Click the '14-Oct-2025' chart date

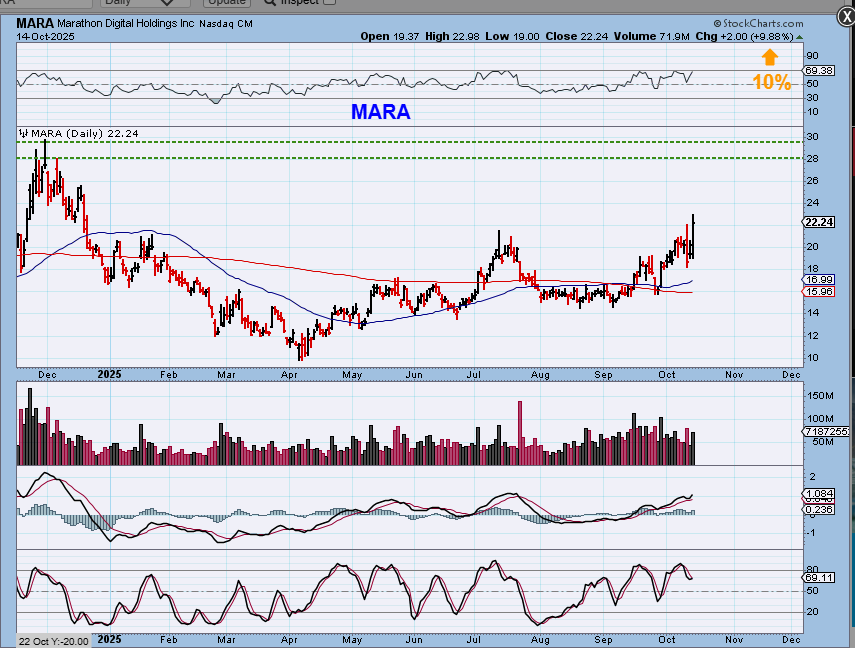[x=45, y=37]
